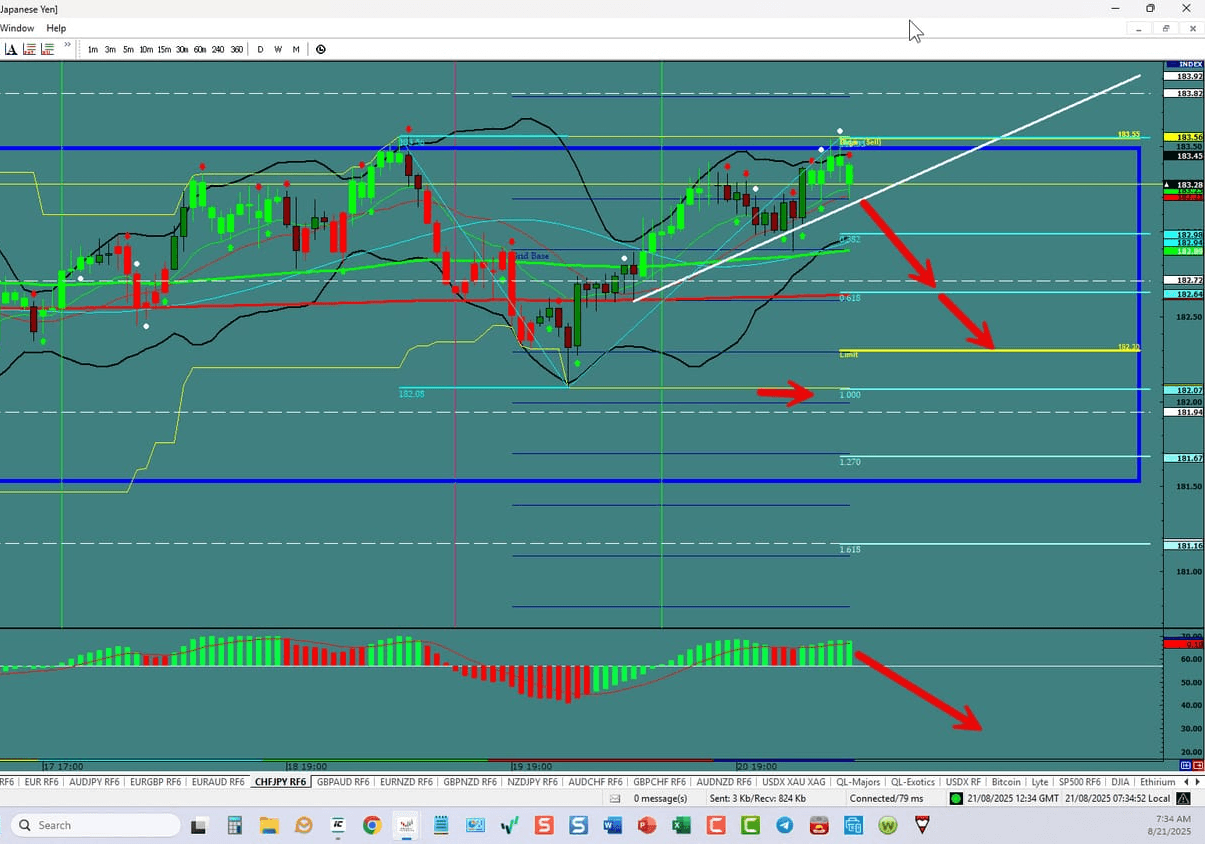Click the clock icon on the toolbar
Viewport: 1205px width, 844px height.
pyautogui.click(x=321, y=49)
